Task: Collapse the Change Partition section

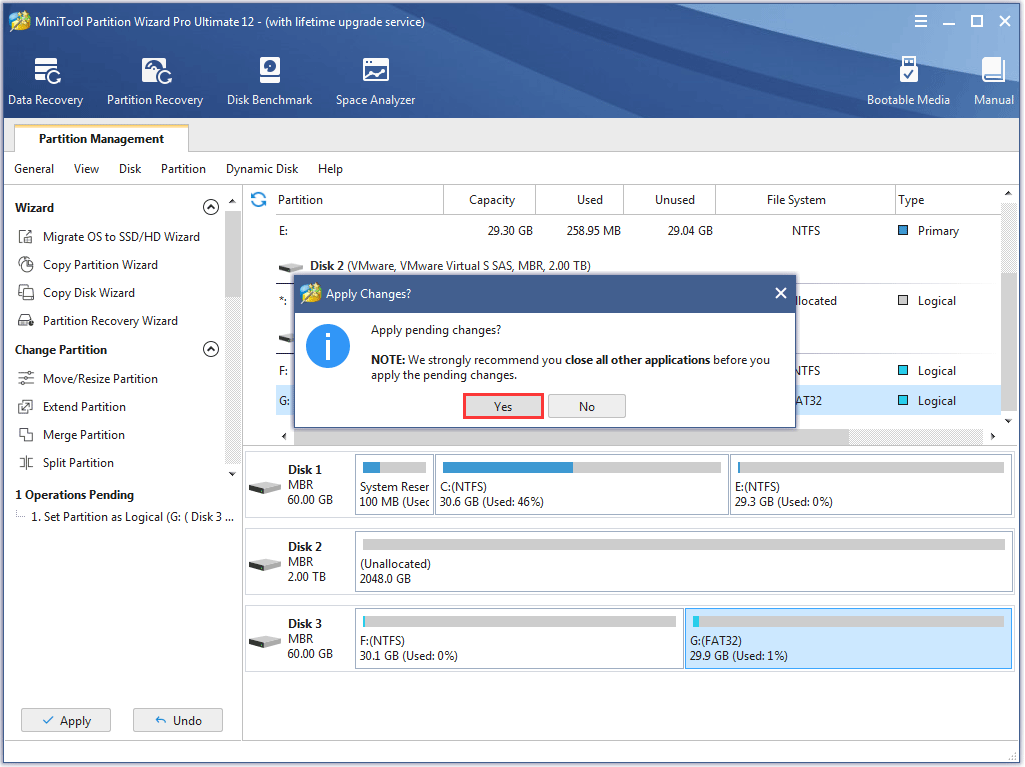Action: tap(210, 350)
